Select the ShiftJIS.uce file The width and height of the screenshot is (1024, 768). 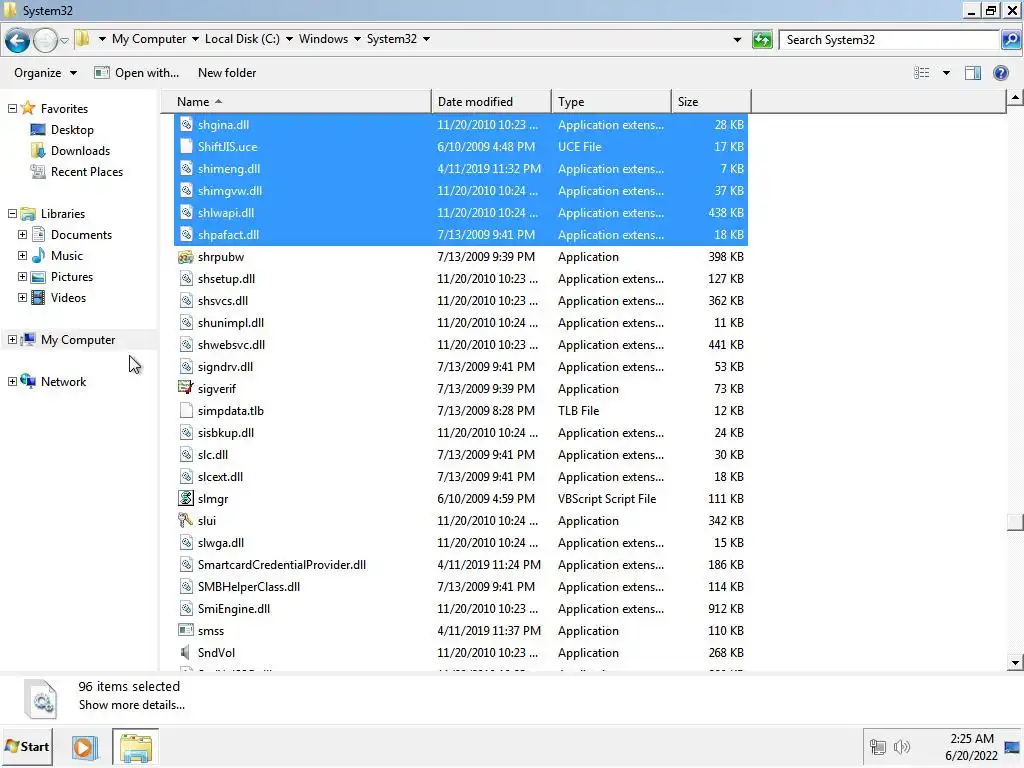(461, 147)
